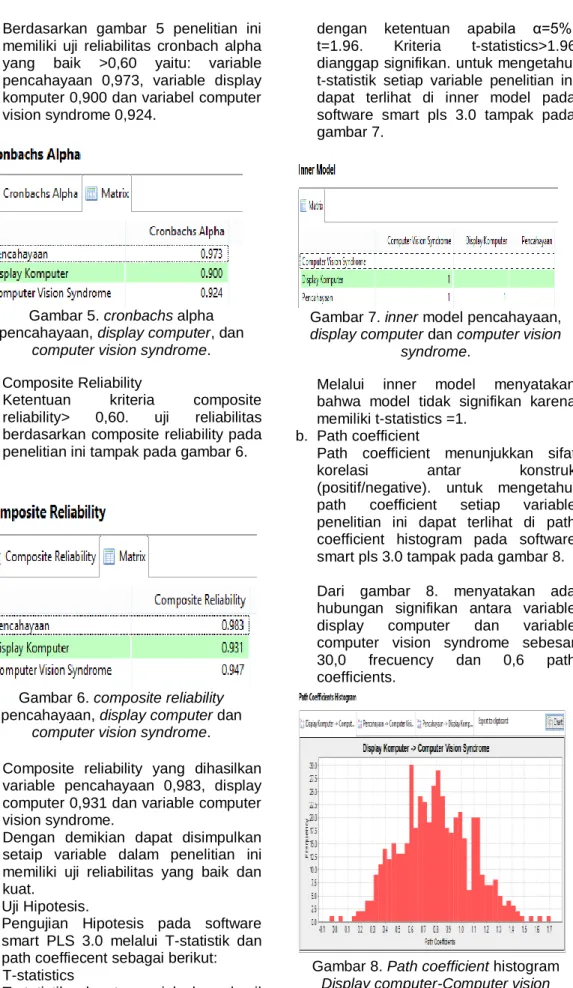Click the tallest red histogram bar
The height and width of the screenshot is (988, 573).
(412, 844)
